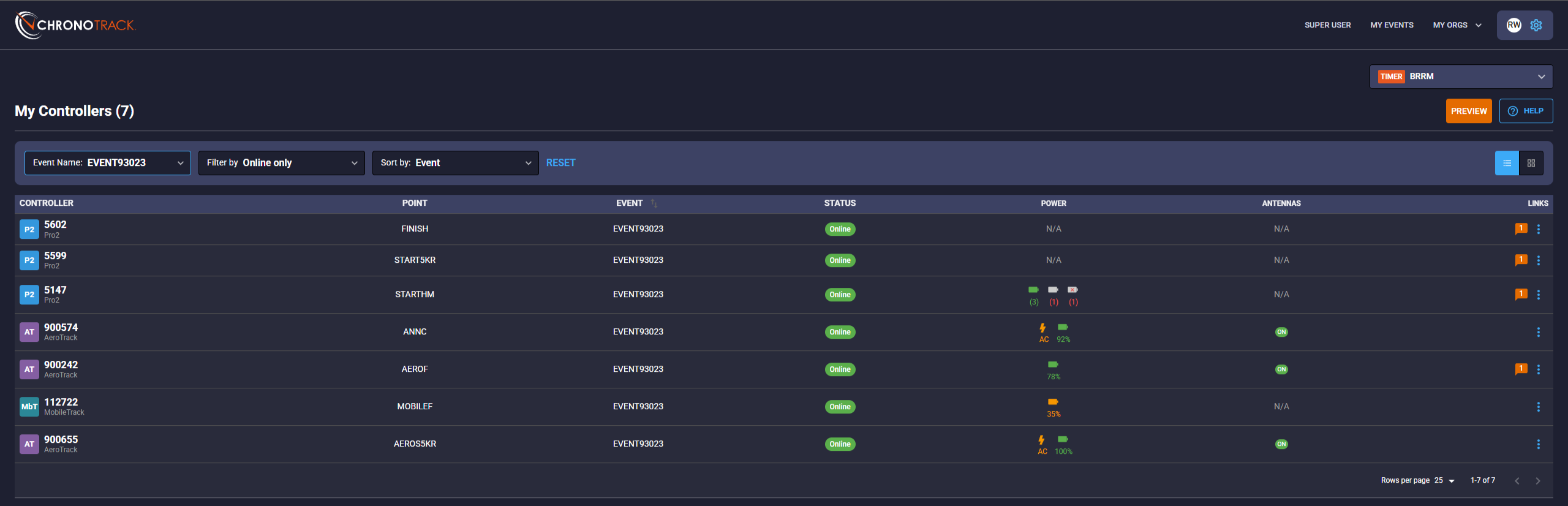Viewport: 1568px width, 506px height.
Task: Open more options for controller 5602
Action: pos(1538,229)
